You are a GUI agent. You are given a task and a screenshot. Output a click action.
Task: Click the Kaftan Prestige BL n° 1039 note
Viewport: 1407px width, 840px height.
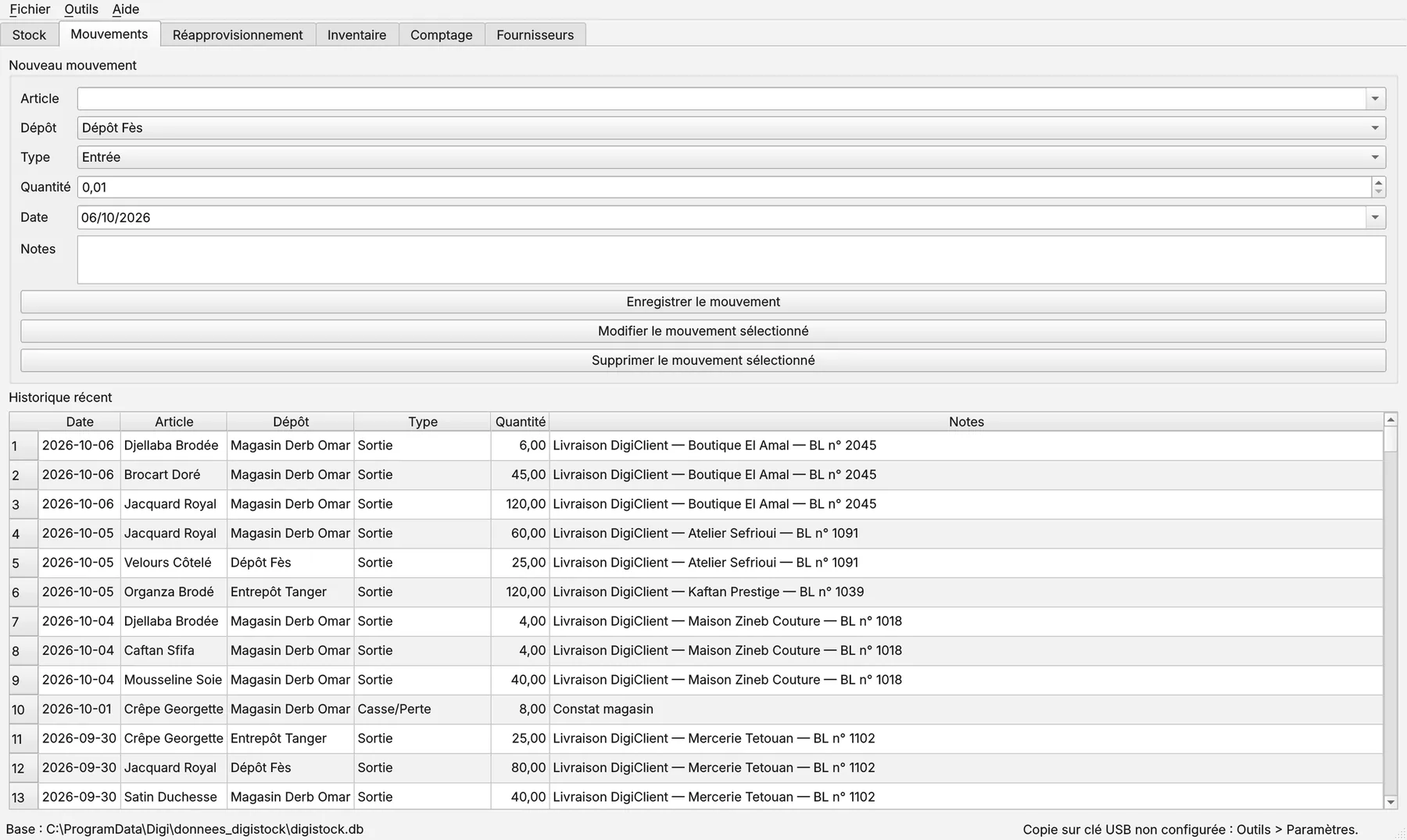[966, 592]
